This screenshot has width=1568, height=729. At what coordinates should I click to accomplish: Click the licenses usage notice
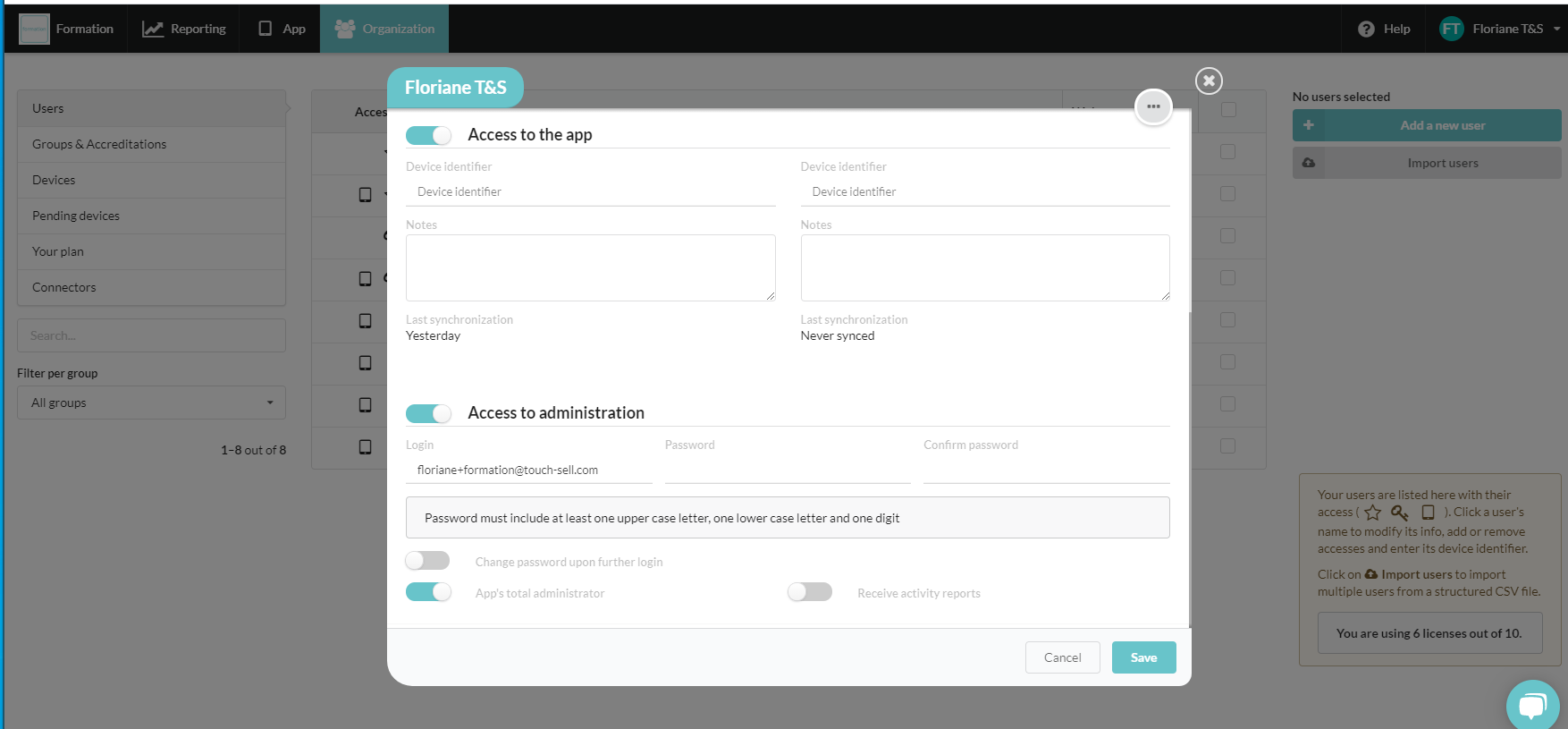click(x=1429, y=633)
